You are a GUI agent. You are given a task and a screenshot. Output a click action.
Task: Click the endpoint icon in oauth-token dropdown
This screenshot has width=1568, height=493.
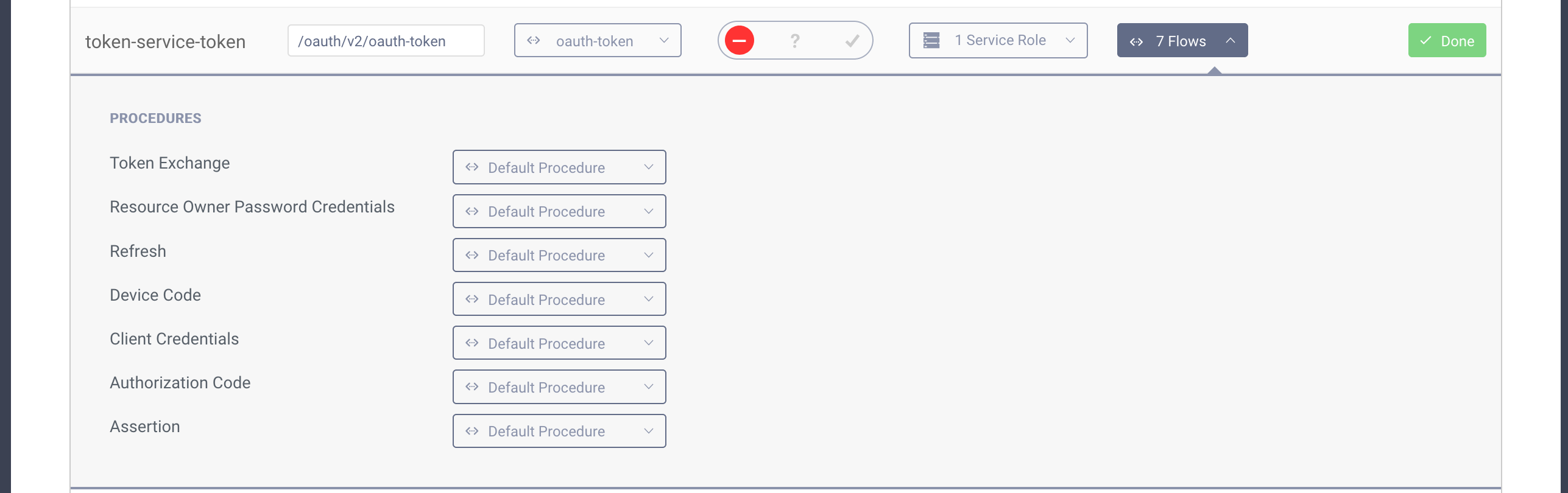(x=534, y=40)
